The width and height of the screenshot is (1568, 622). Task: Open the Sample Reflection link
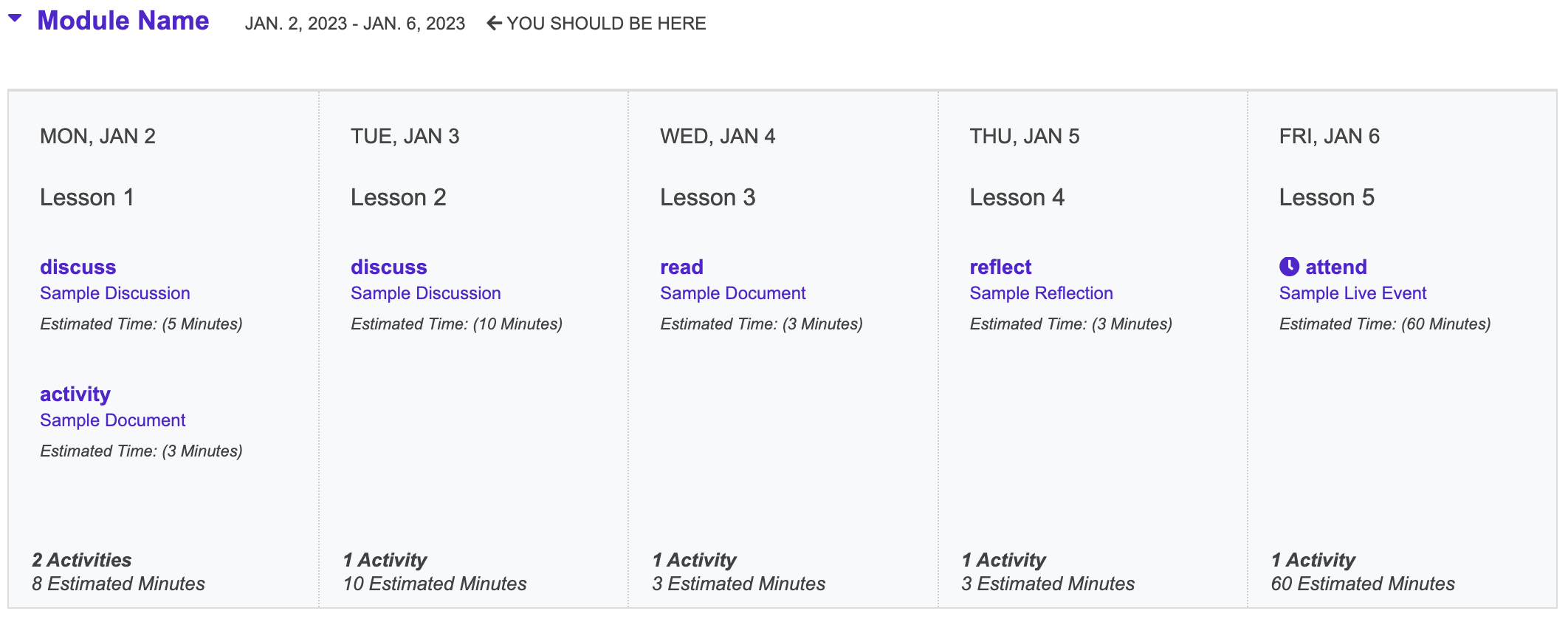coord(1041,293)
